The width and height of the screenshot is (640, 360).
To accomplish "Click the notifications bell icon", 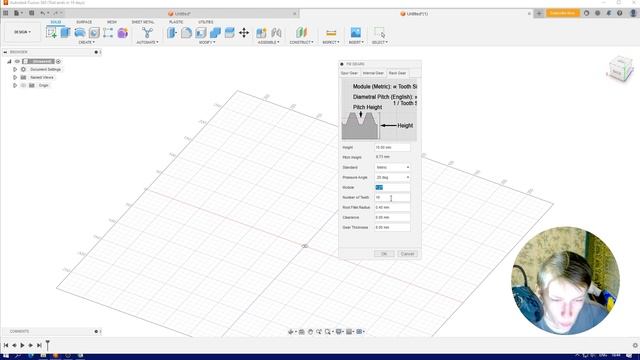I will pyautogui.click(x=609, y=13).
